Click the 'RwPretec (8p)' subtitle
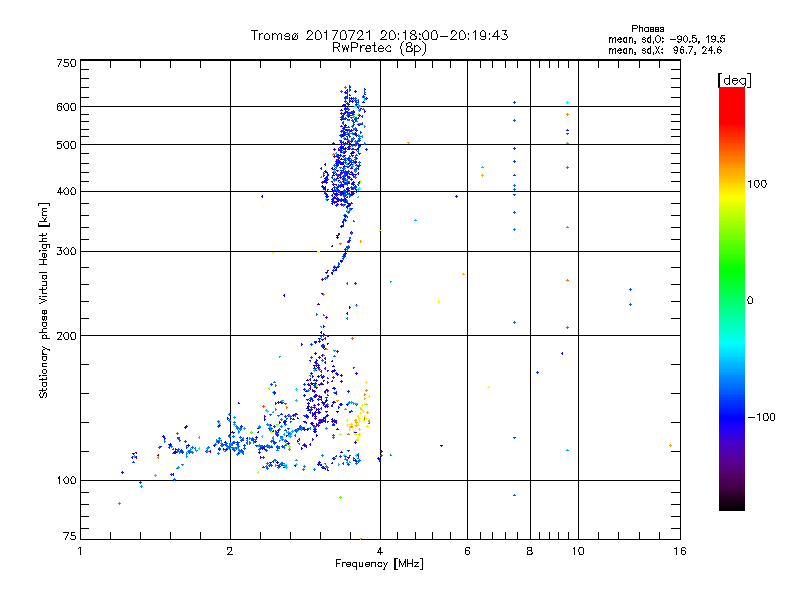This screenshot has width=800, height=600. tap(379, 48)
